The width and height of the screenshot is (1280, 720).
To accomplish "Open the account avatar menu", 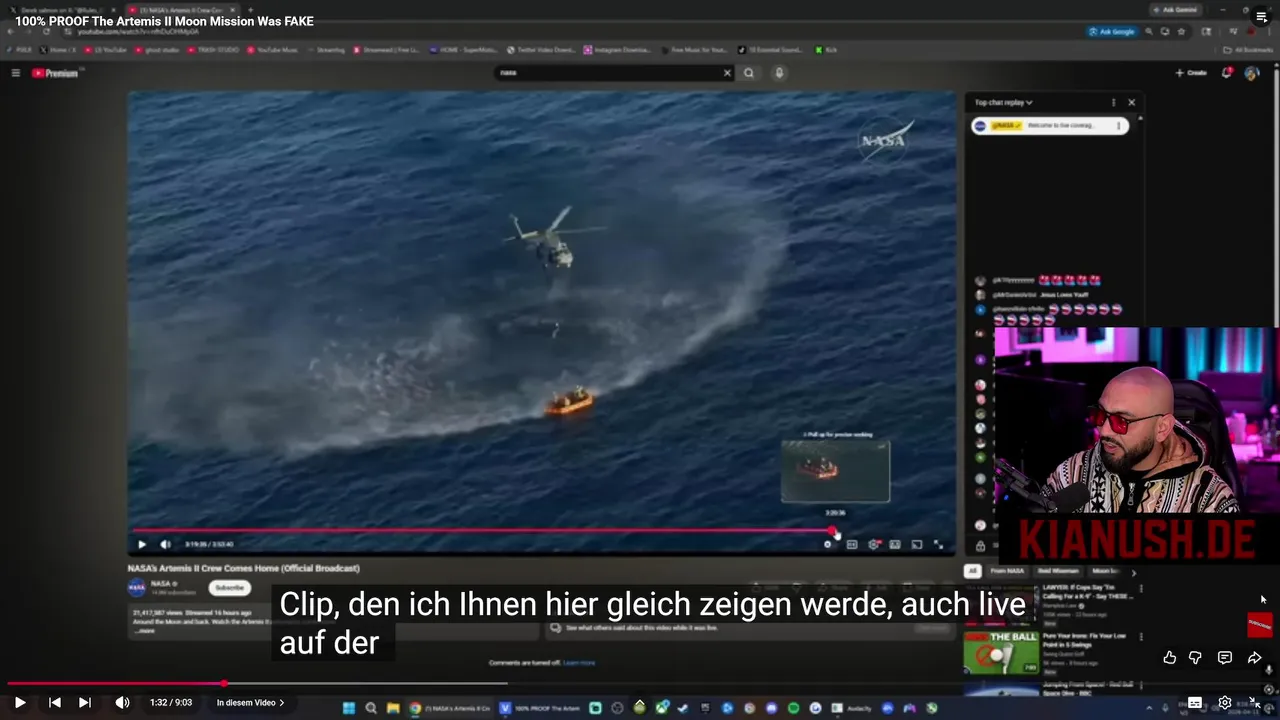I will (1251, 73).
